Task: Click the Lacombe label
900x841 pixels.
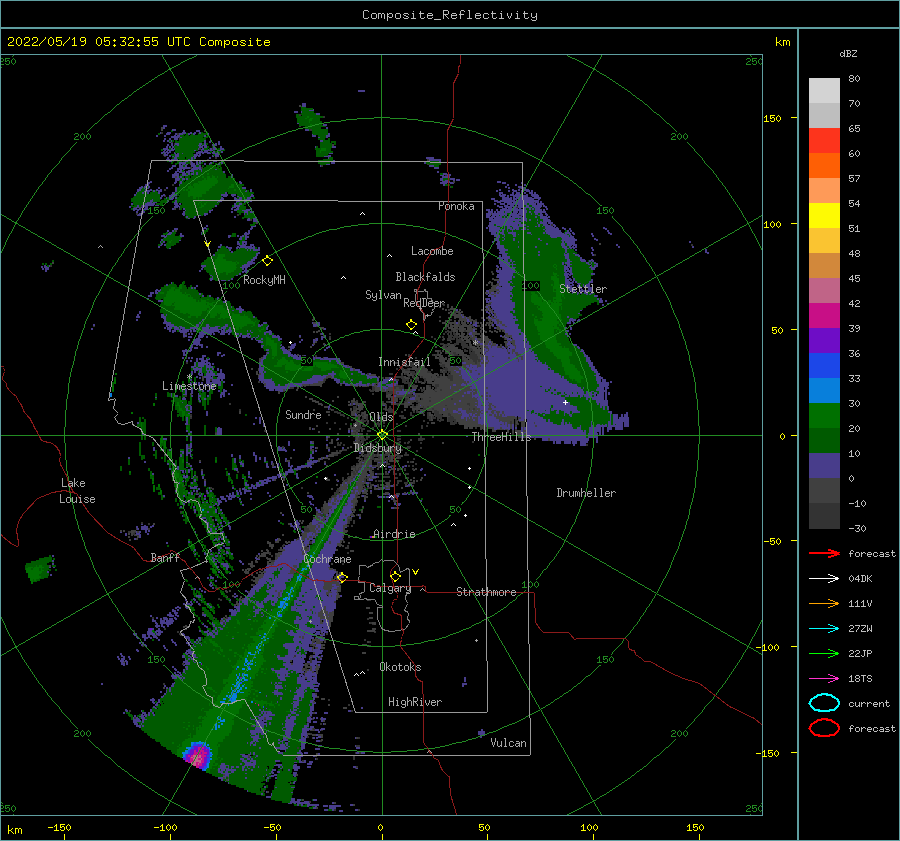Action: pyautogui.click(x=432, y=251)
